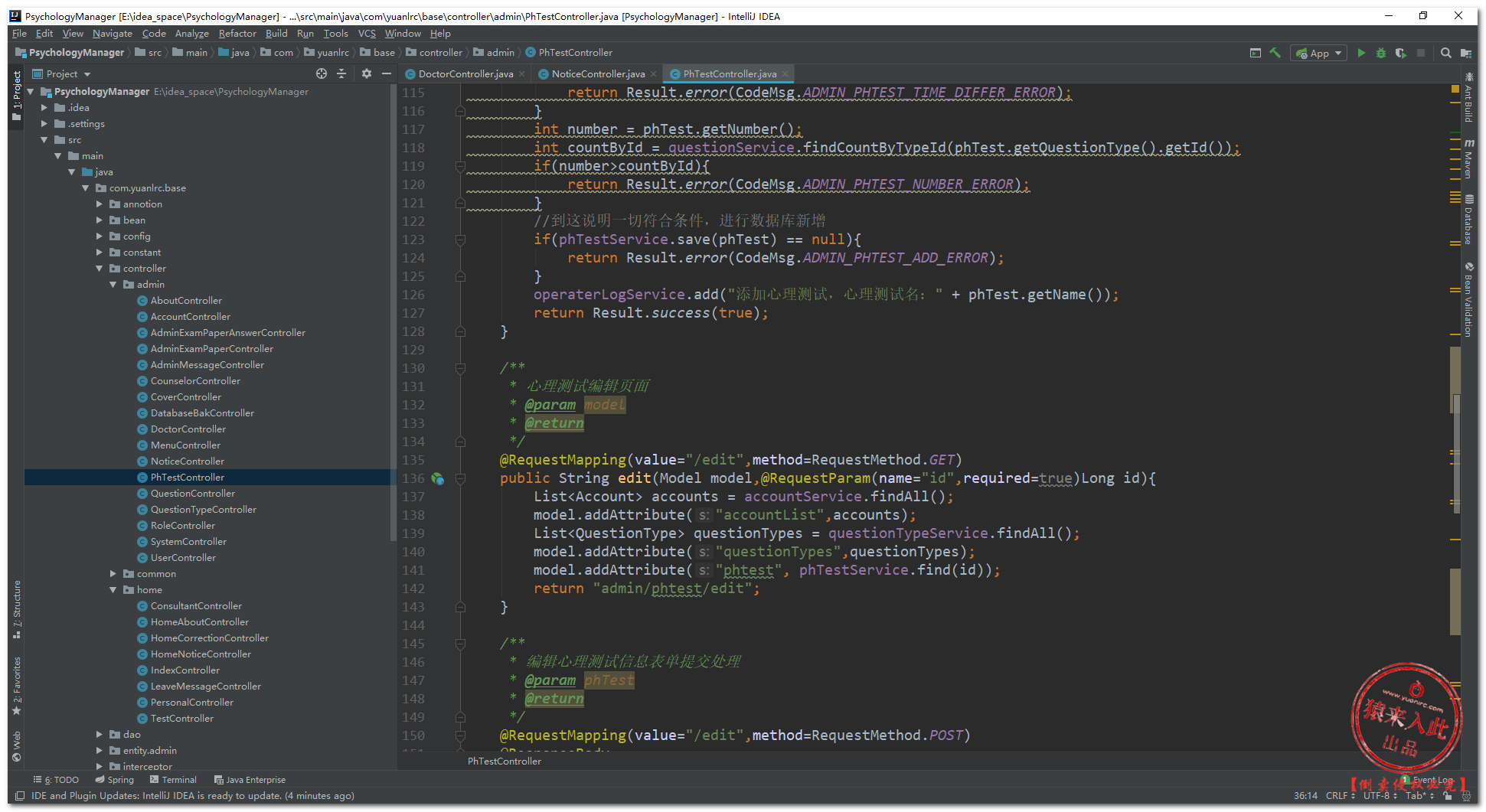This screenshot has height=812, width=1486.
Task: Open the App run configuration dropdown
Action: [1319, 53]
